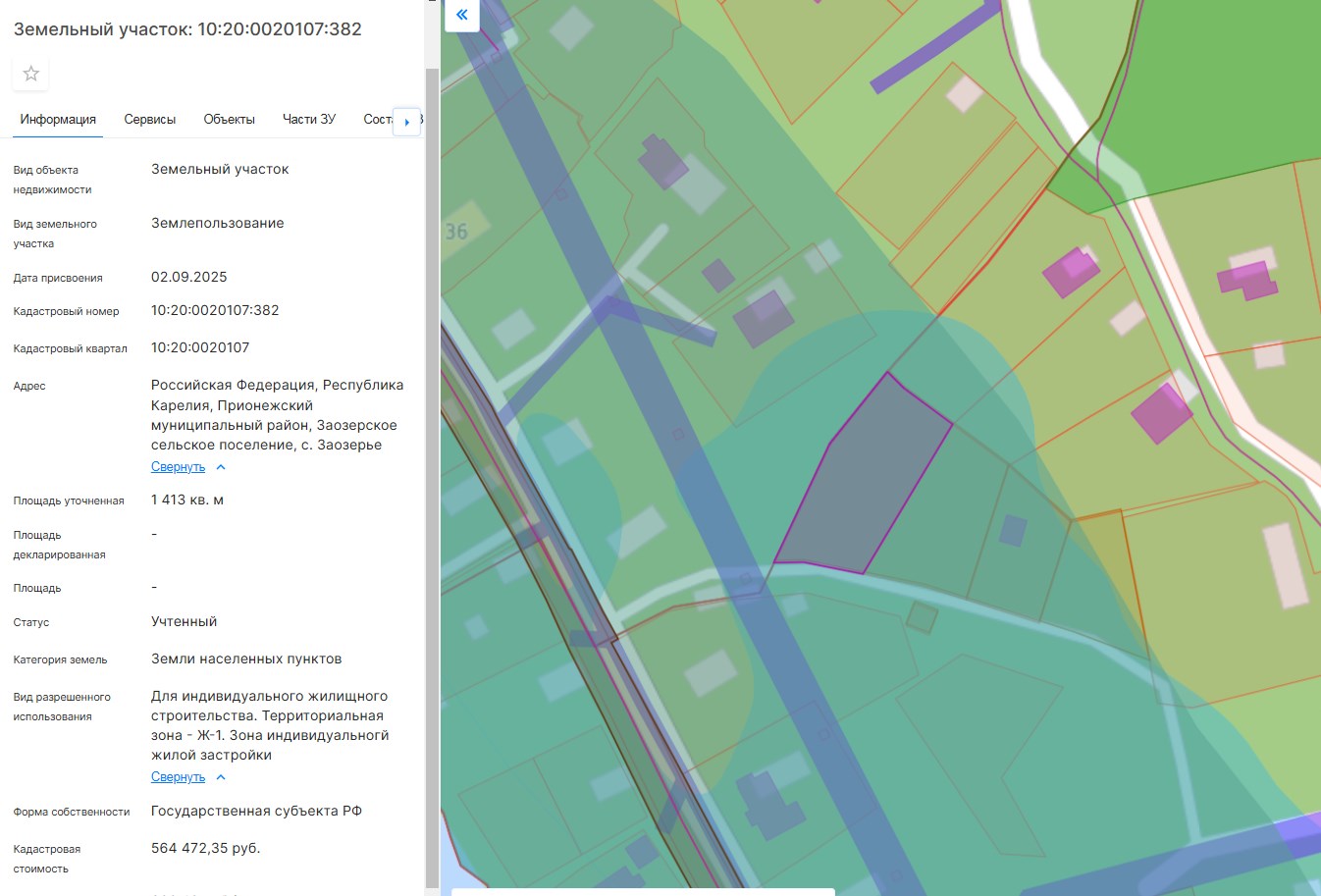Click land category Земли населенных пунктов
The image size is (1321, 896).
[x=246, y=659]
